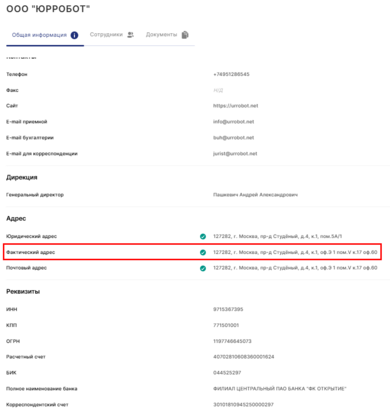Click the general director's name
Image resolution: width=390 pixels, height=415 pixels.
255,195
